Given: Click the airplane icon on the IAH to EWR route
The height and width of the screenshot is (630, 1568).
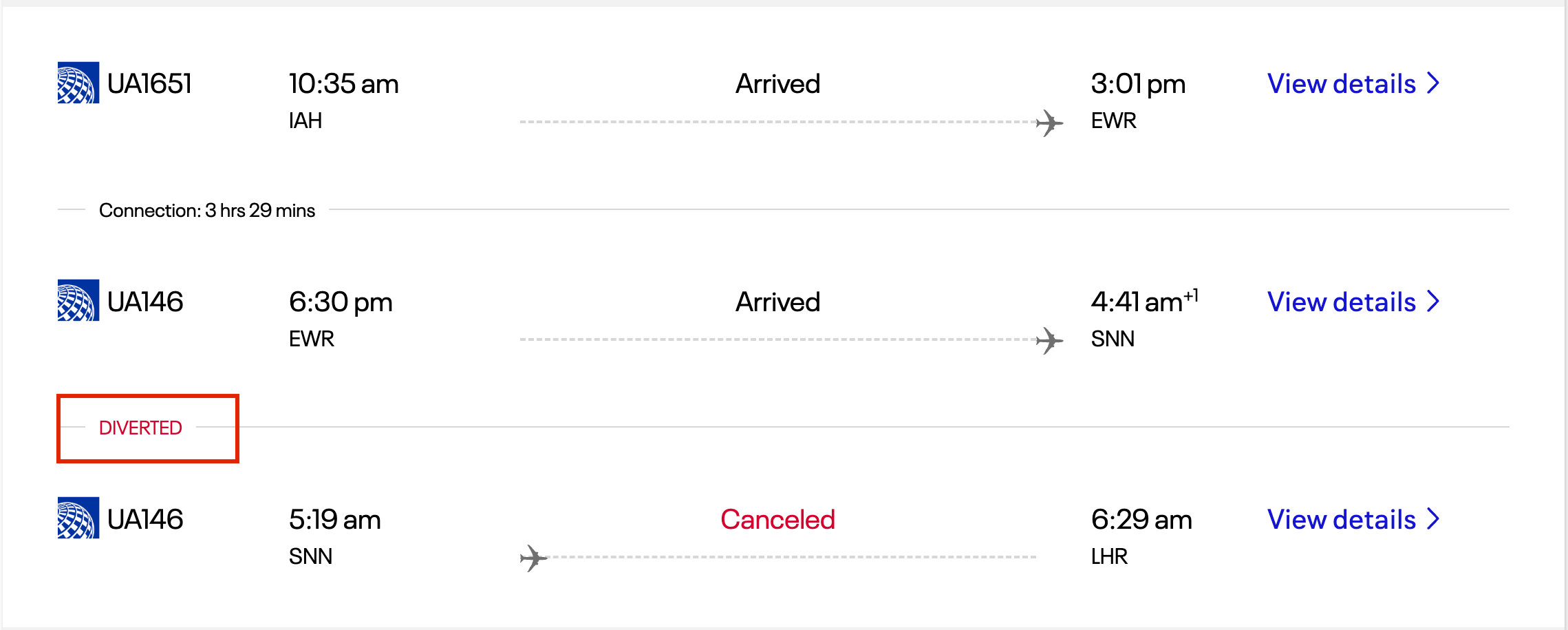Looking at the screenshot, I should click(1049, 123).
